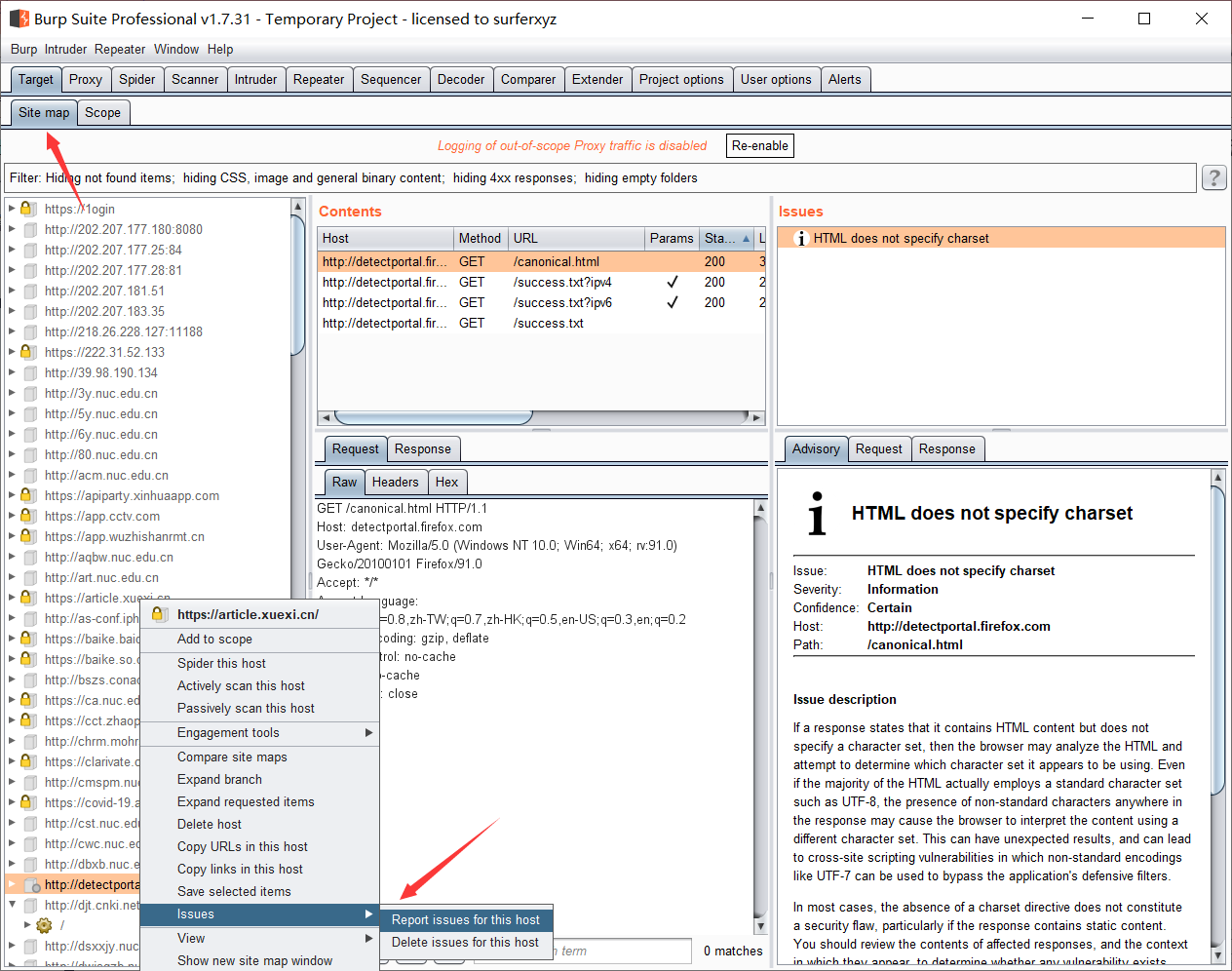Screen dimensions: 1232x971
Task: Choose Actively scan this host
Action: (259, 685)
